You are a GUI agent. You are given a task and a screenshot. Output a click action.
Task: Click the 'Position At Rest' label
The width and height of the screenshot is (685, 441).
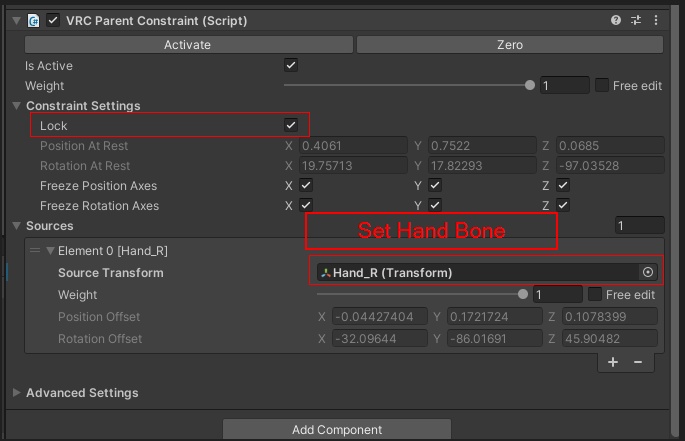click(84, 146)
